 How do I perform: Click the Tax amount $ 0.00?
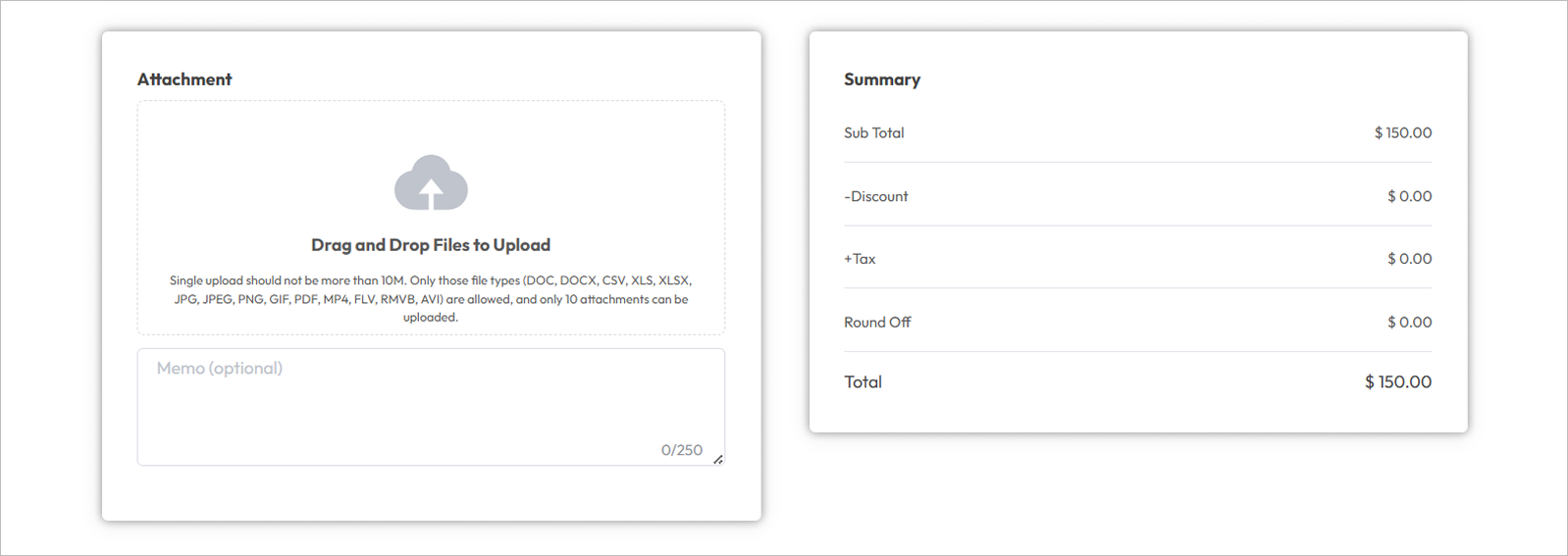pyautogui.click(x=1410, y=259)
